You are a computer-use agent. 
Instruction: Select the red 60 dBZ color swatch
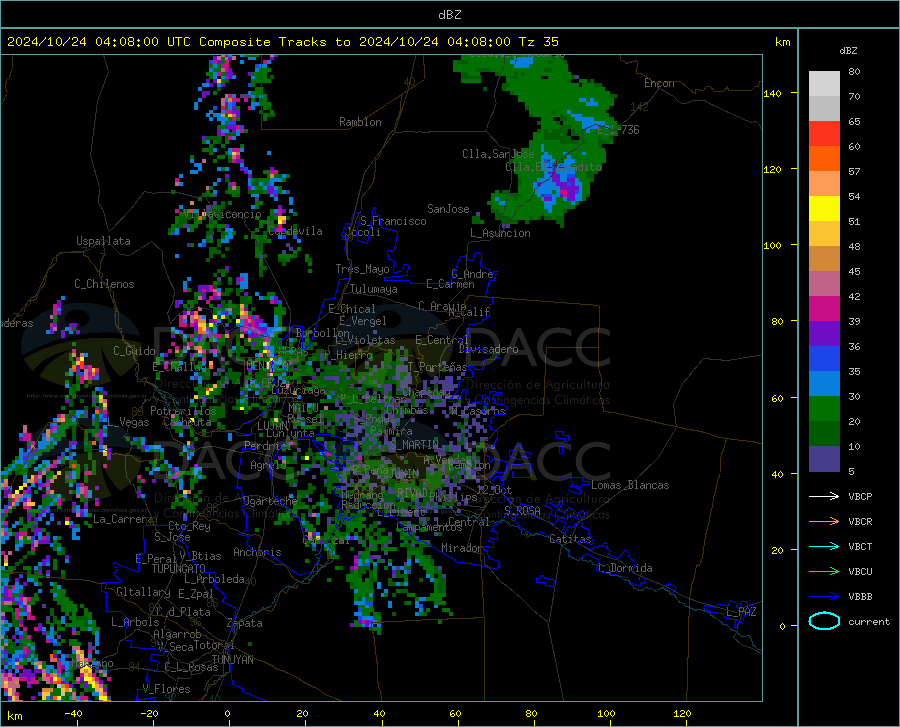pos(824,134)
